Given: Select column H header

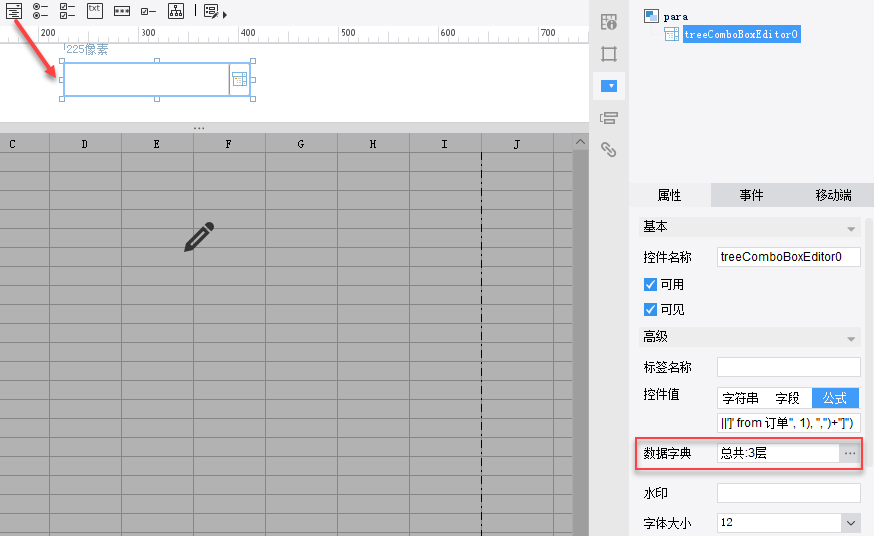Looking at the screenshot, I should (373, 144).
